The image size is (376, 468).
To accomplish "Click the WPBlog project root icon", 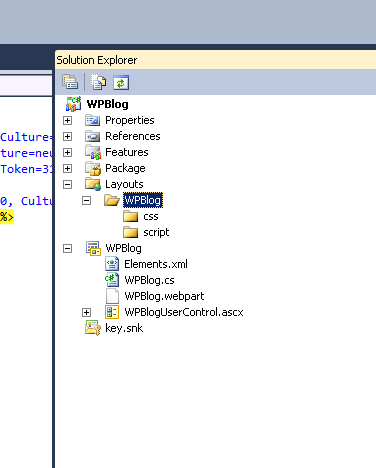I will (73, 104).
